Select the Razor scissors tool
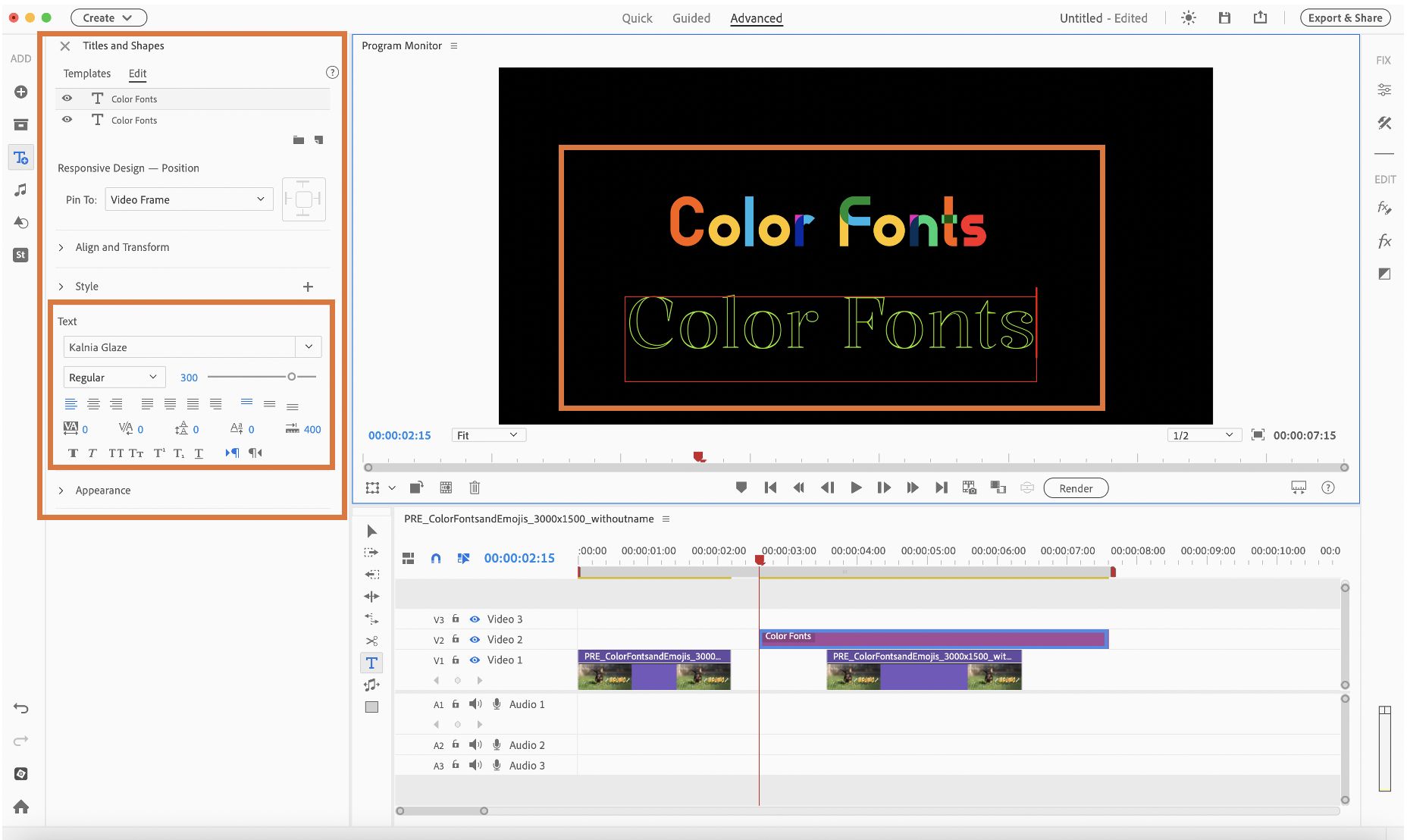 pyautogui.click(x=371, y=641)
